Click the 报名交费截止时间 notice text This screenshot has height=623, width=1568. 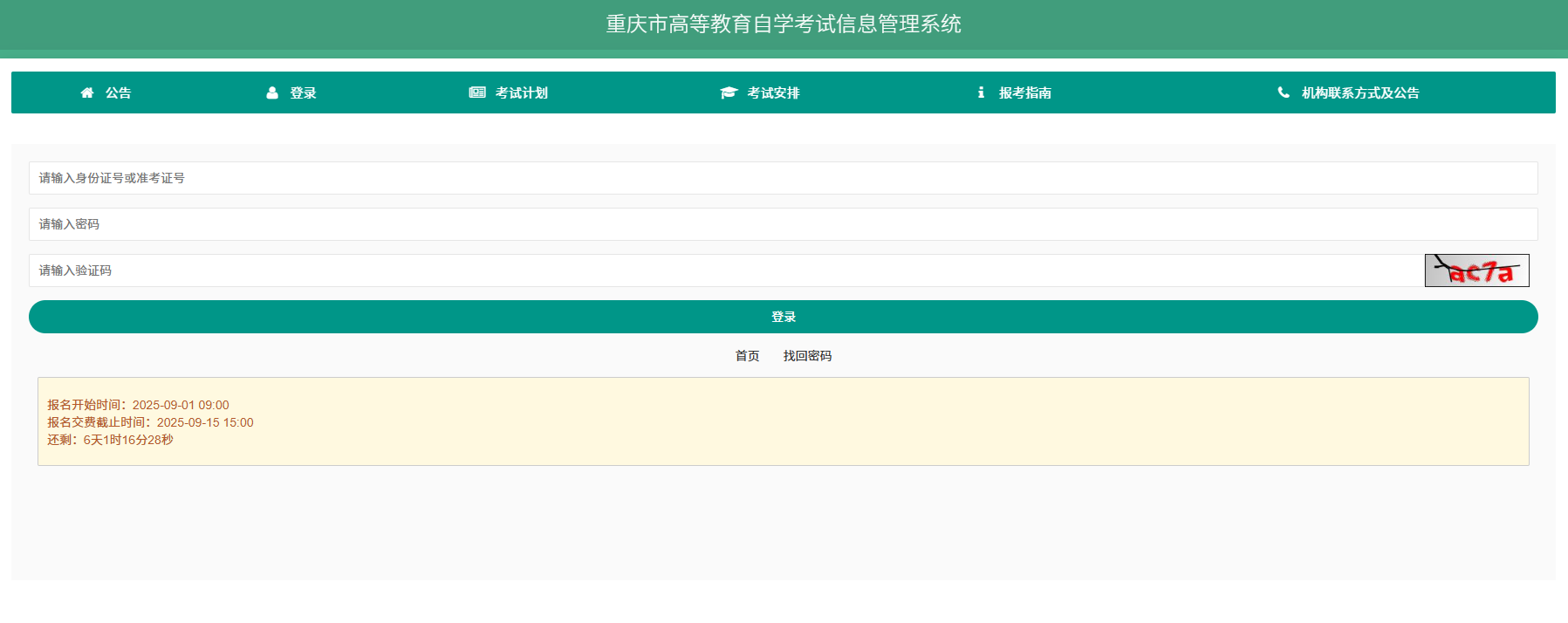tap(150, 422)
